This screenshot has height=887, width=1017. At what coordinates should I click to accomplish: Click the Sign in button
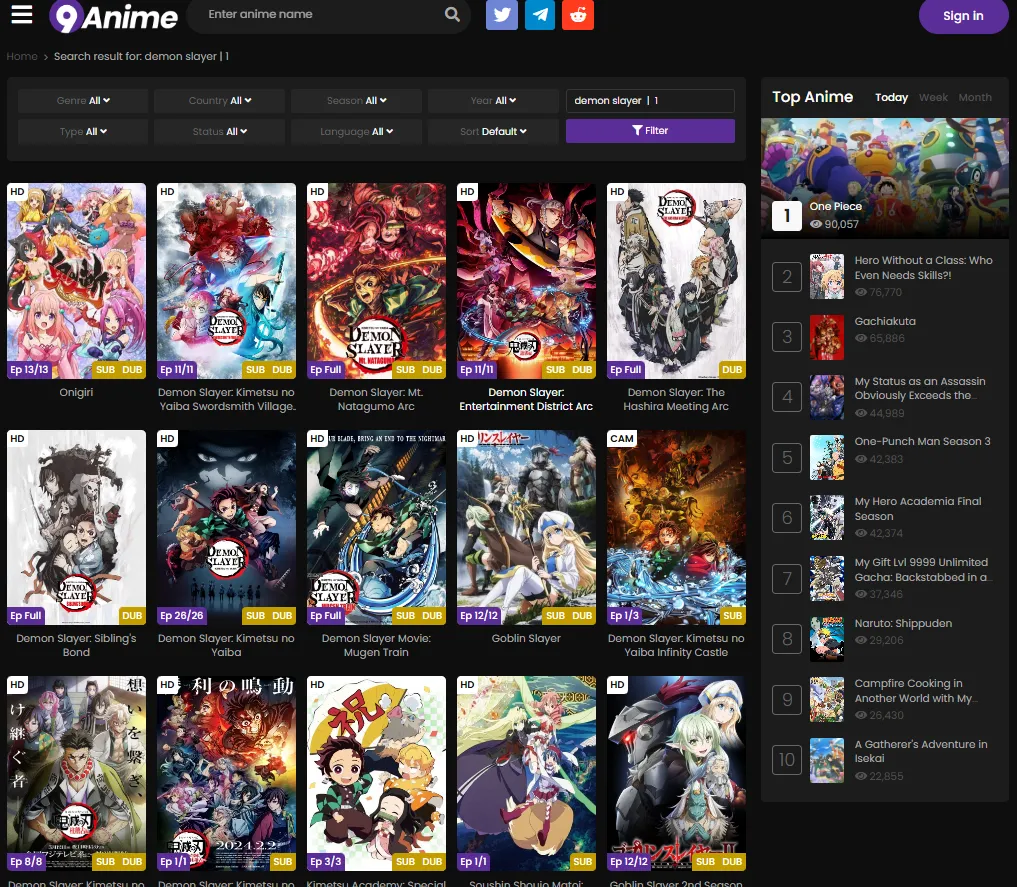(x=962, y=16)
